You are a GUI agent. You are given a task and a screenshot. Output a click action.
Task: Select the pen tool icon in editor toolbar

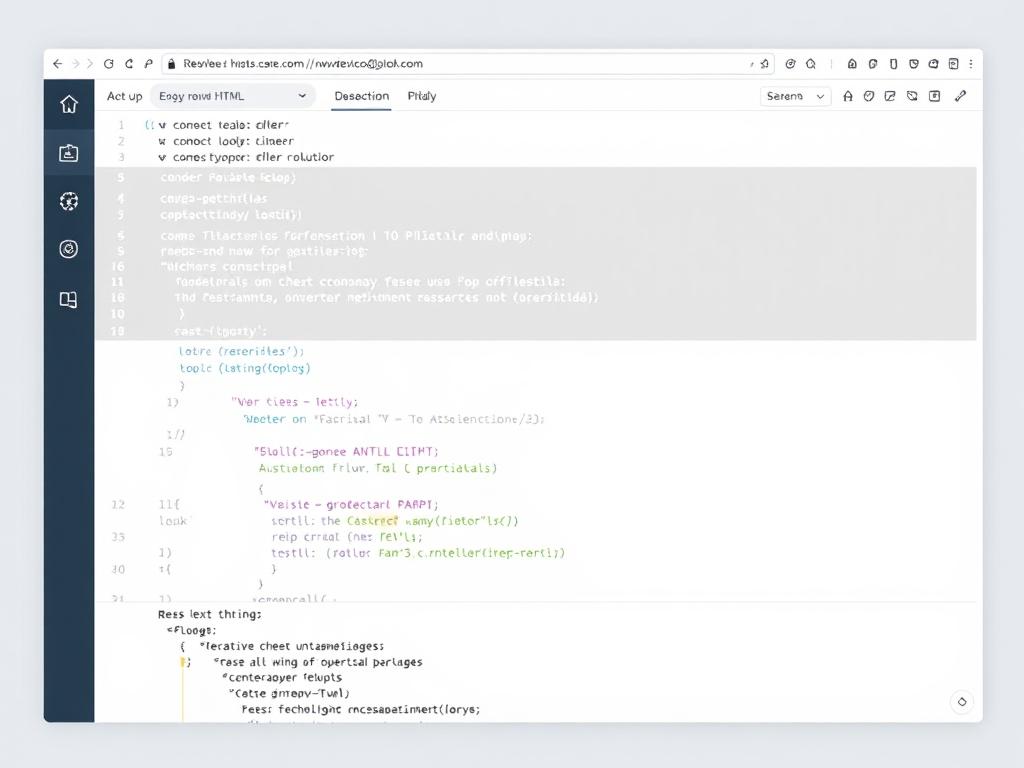point(960,97)
